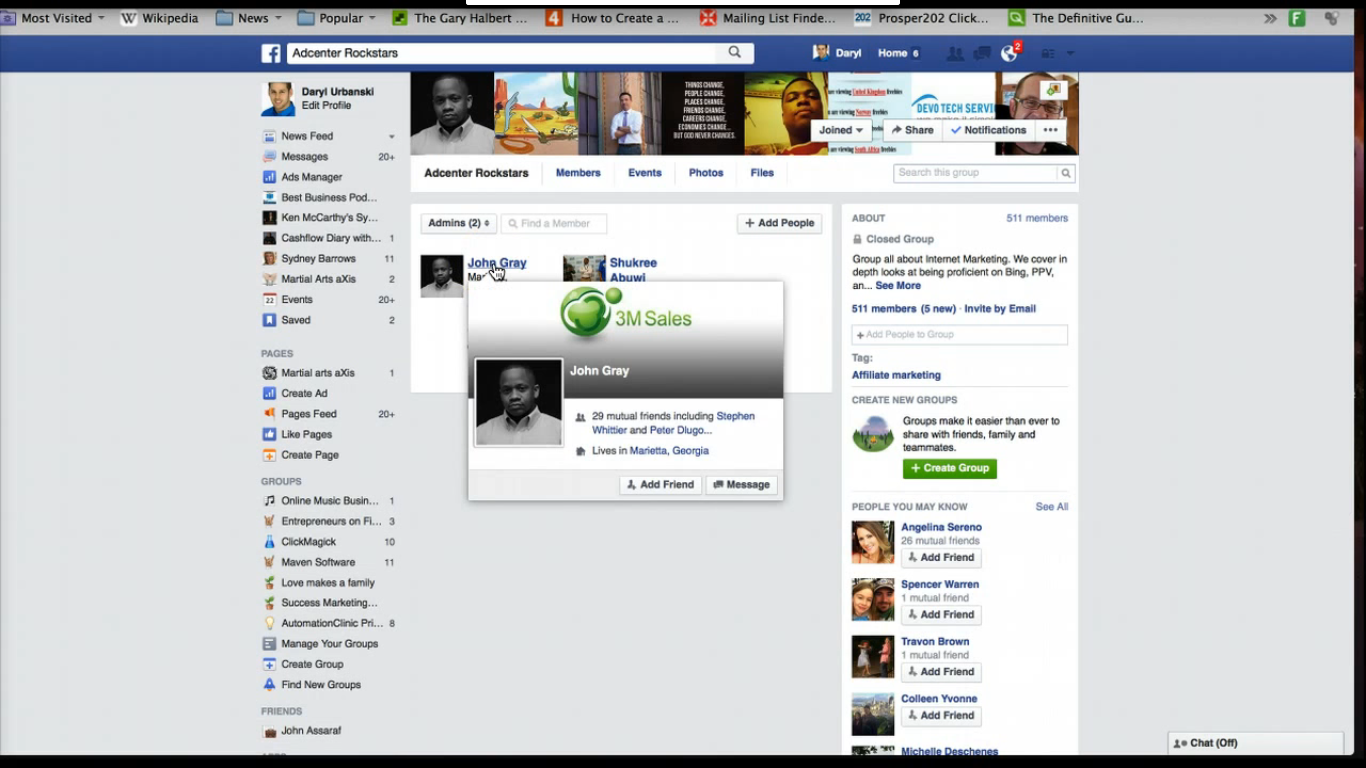Open News bookmarks folder
Image resolution: width=1366 pixels, height=768 pixels.
[250, 18]
